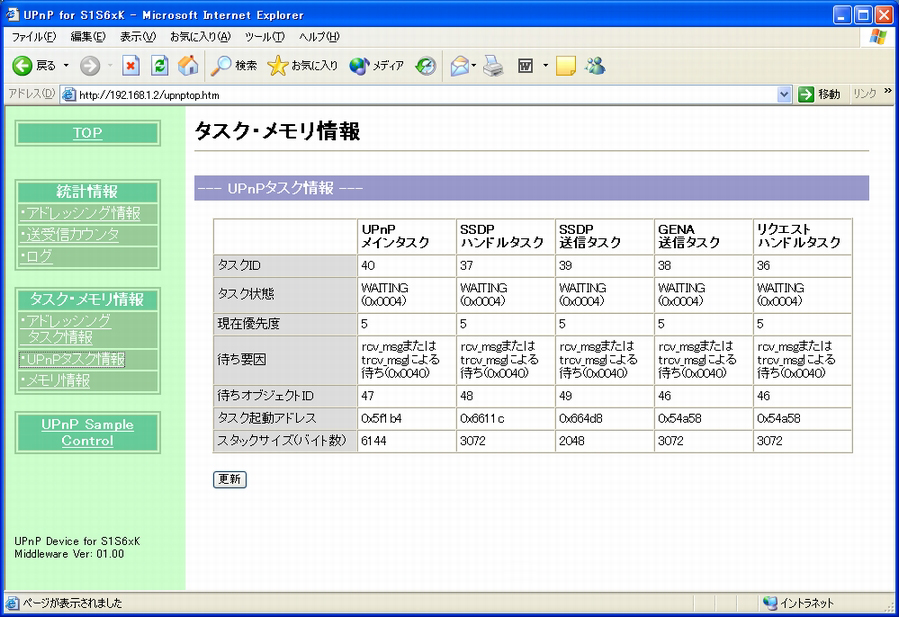Open the Forward button history dropdown arrow
The height and width of the screenshot is (617, 899).
point(110,66)
